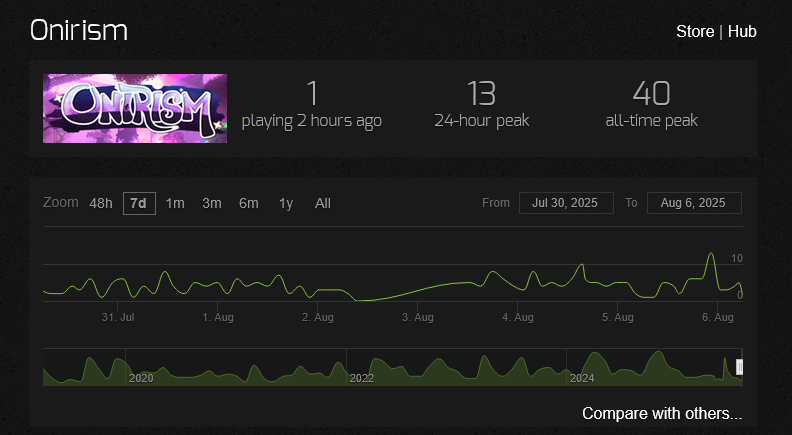Viewport: 792px width, 435px height.
Task: Click the chart peak near 6. Aug
Action: pos(711,254)
